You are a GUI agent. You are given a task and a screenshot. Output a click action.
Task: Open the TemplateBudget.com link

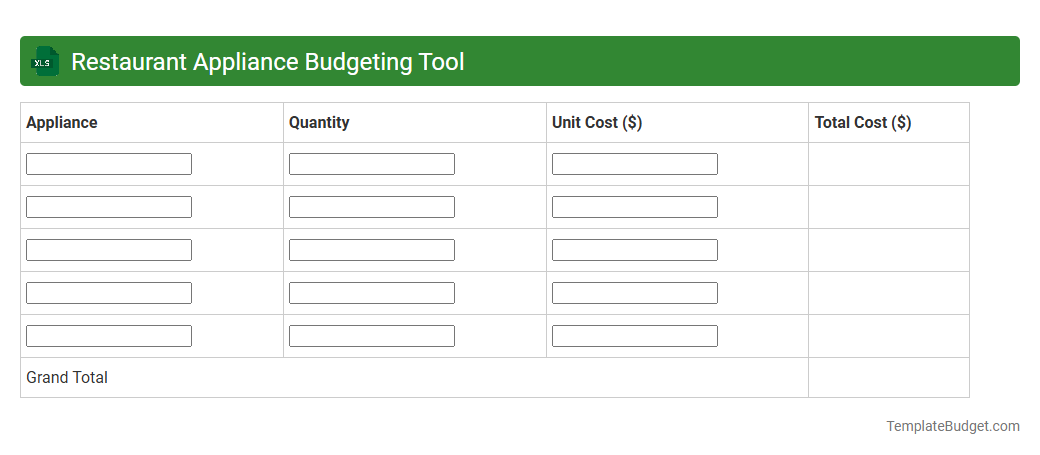(x=953, y=426)
